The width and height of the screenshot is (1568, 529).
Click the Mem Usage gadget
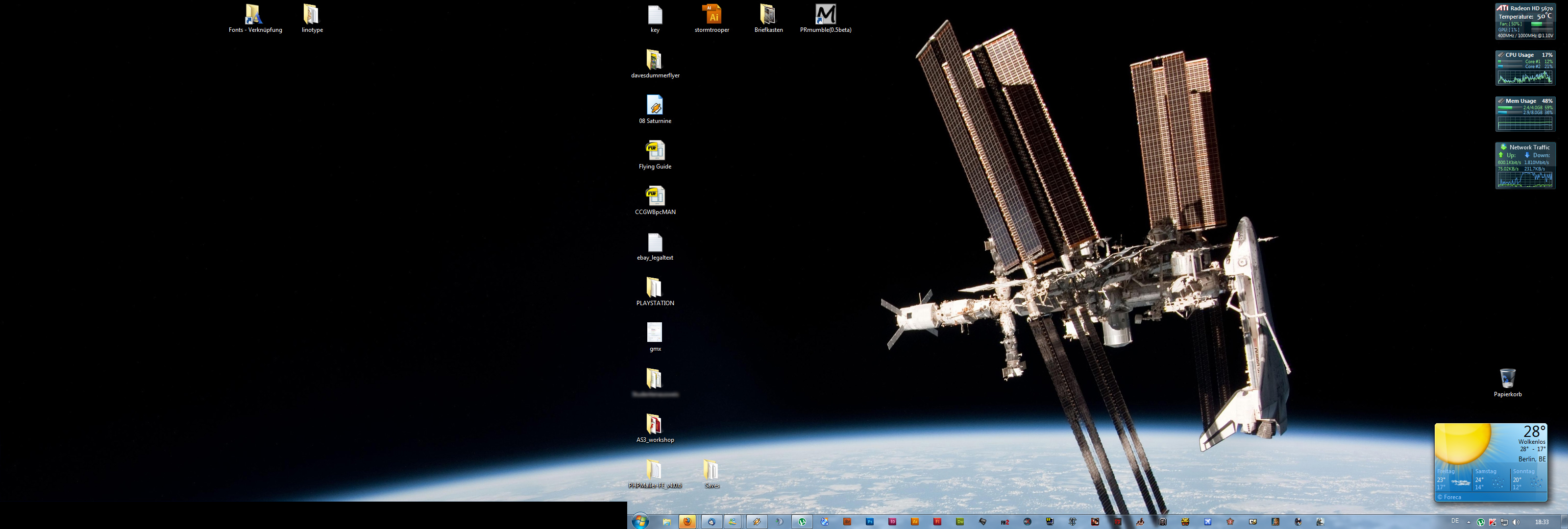[1525, 114]
